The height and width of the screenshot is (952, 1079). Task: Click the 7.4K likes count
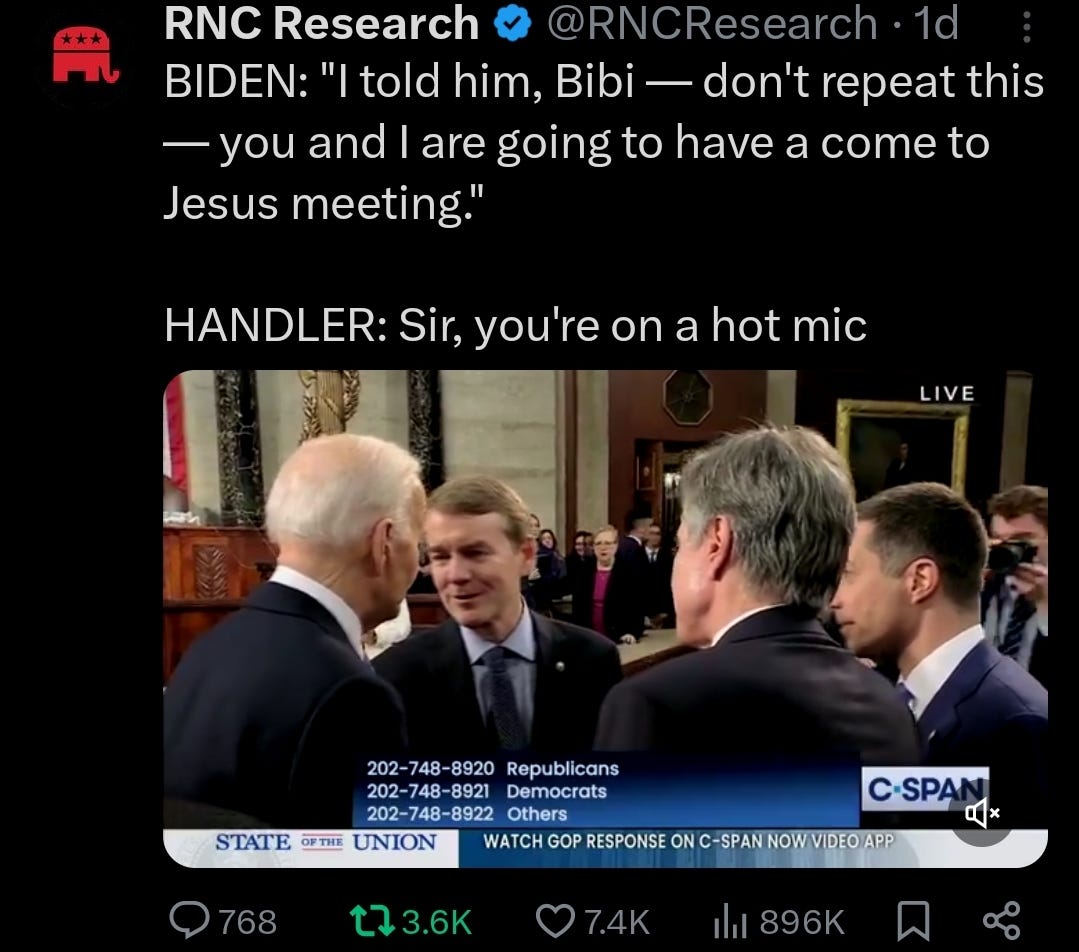click(x=617, y=922)
